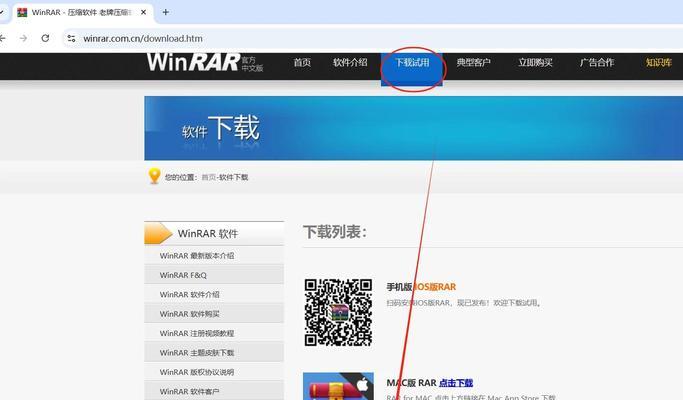Screen dimensions: 683x400
Task: Open the 立即购买 navigation item
Action: [535, 62]
